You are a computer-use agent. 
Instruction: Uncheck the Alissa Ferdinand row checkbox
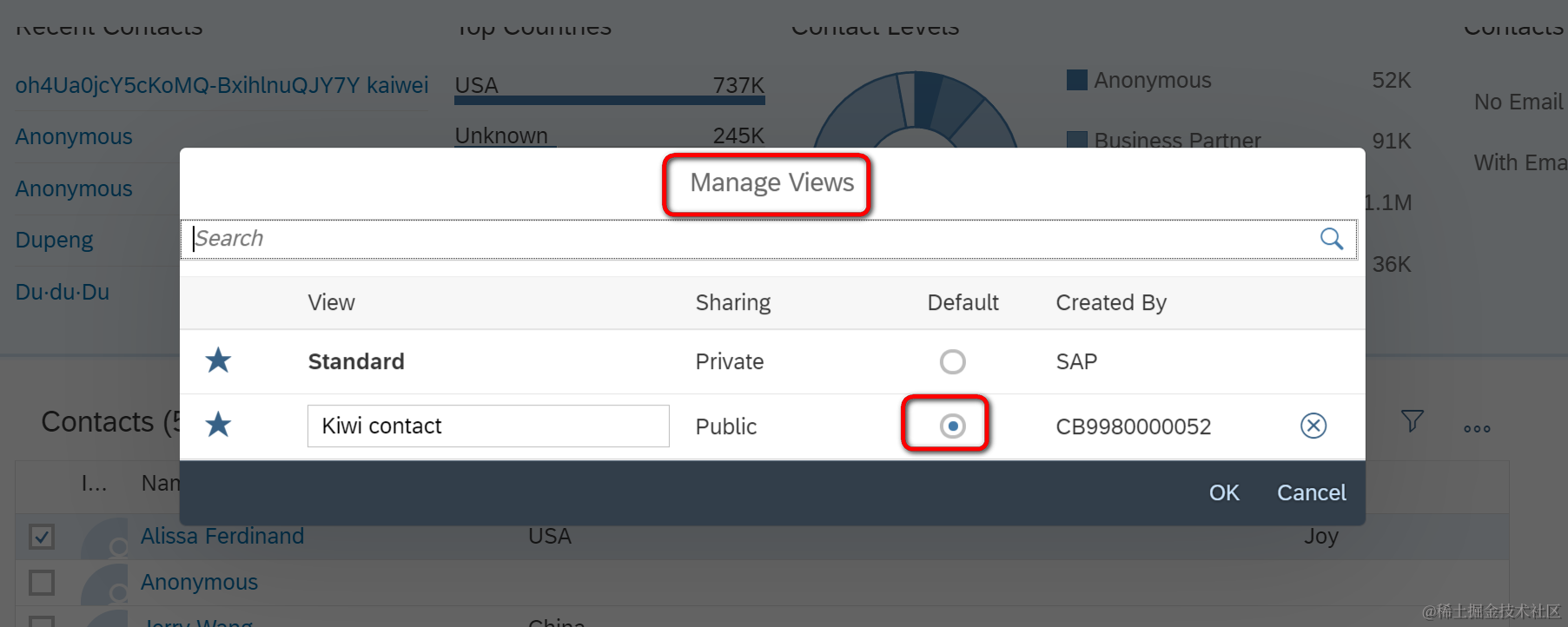pos(42,537)
